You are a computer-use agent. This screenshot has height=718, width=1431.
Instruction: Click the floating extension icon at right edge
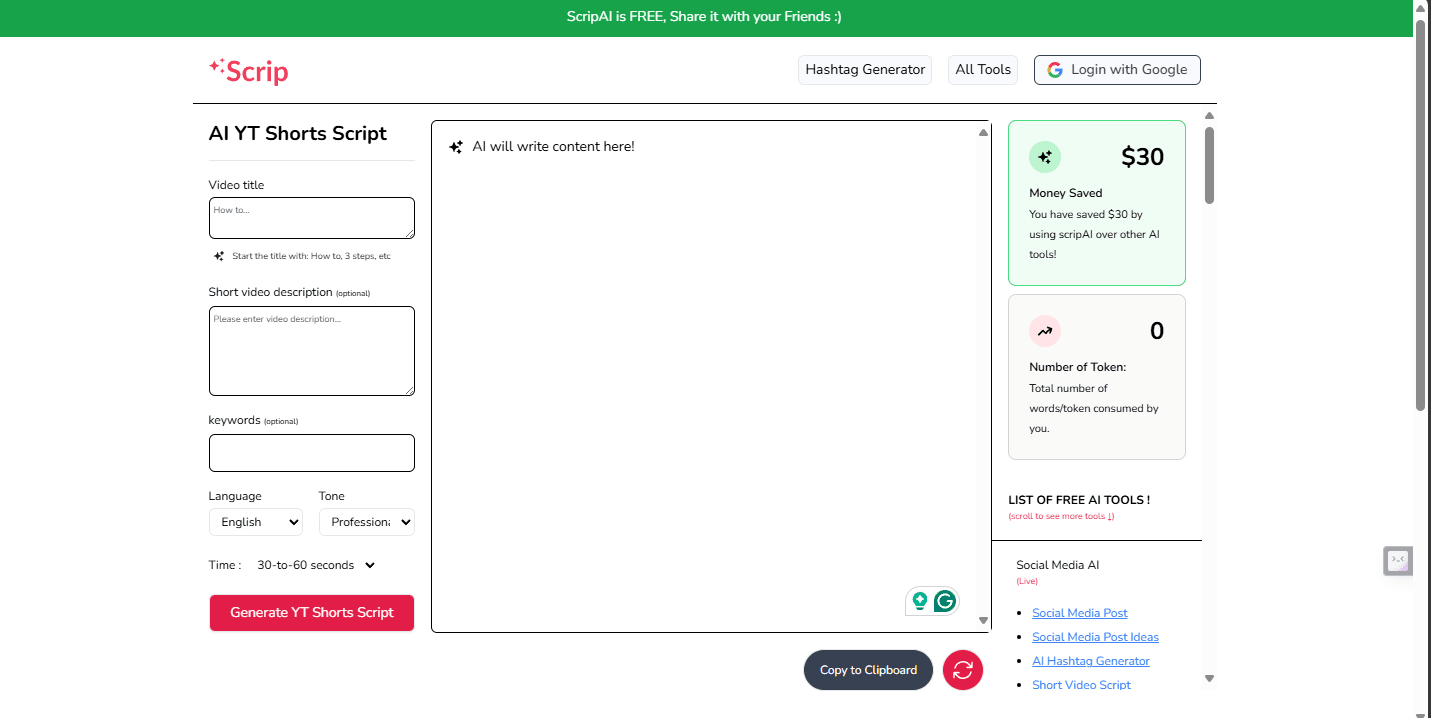click(1398, 561)
